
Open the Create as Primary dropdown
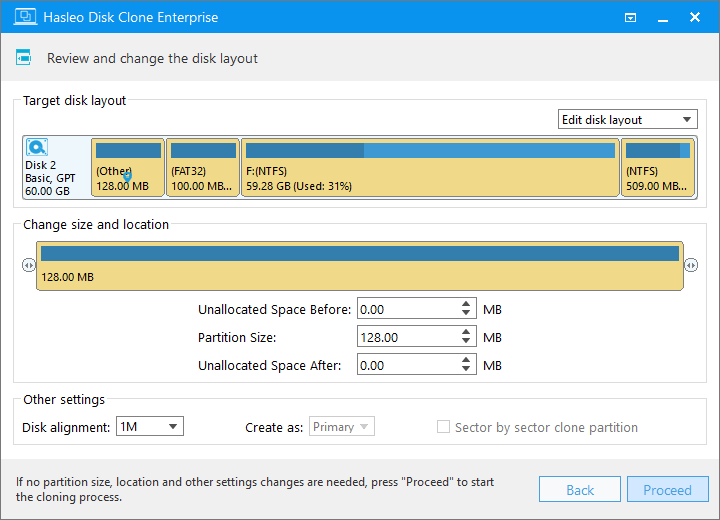pos(342,426)
